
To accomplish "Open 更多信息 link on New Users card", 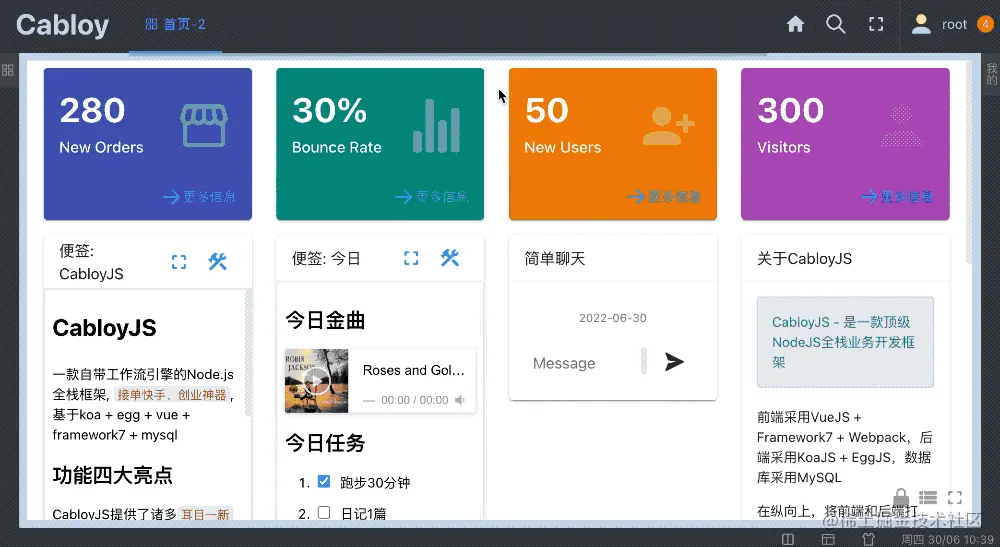I will click(663, 196).
